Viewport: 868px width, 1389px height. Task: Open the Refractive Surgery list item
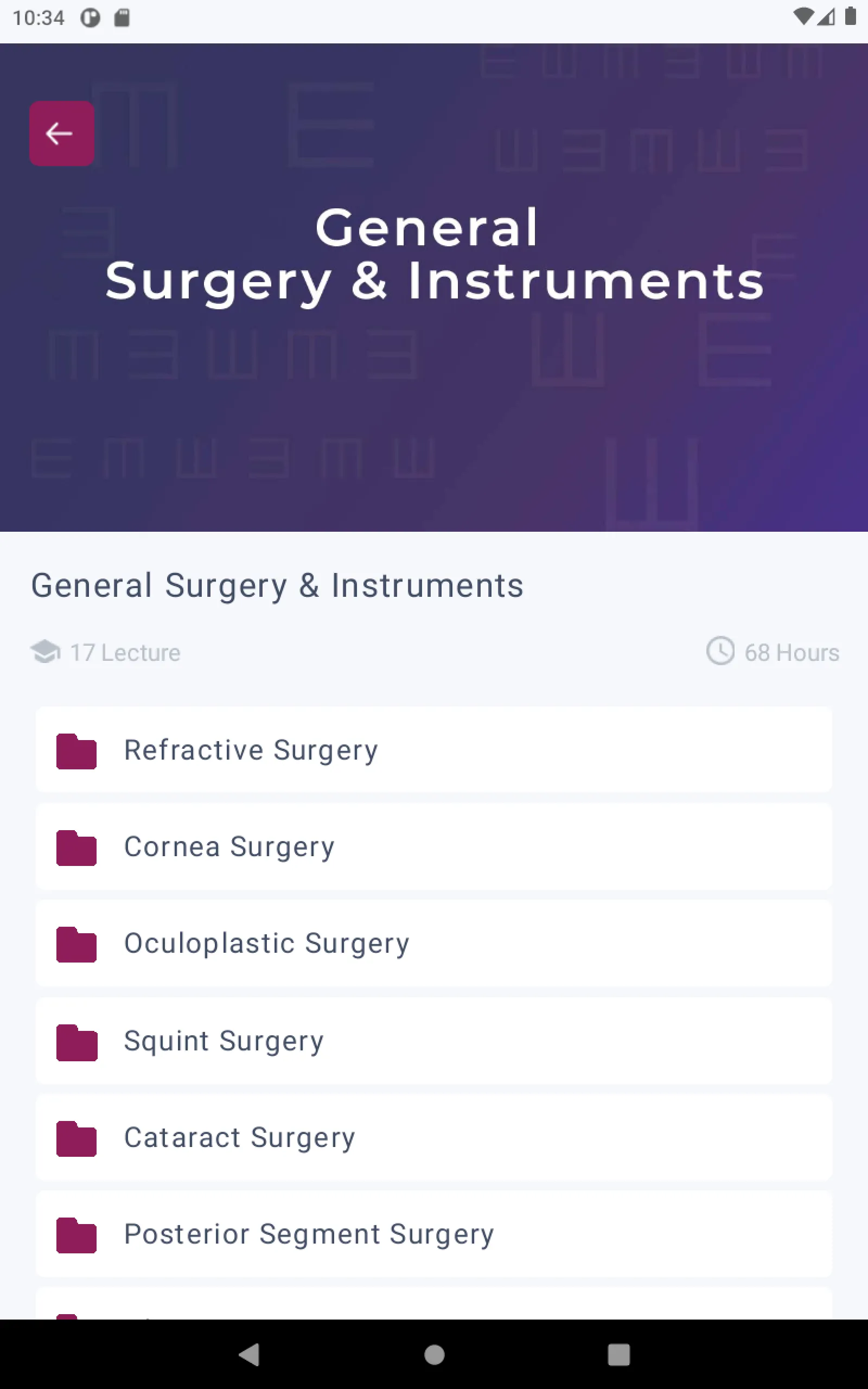[434, 750]
